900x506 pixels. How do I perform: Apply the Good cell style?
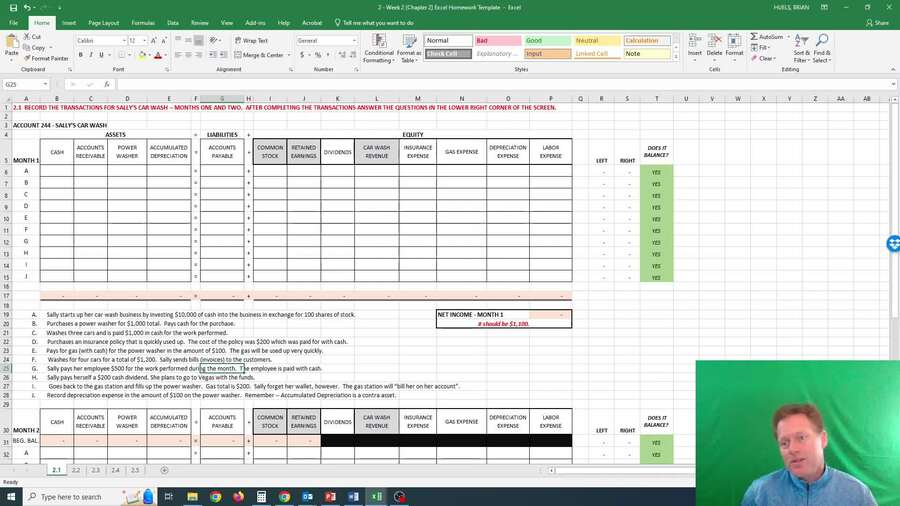click(x=548, y=41)
